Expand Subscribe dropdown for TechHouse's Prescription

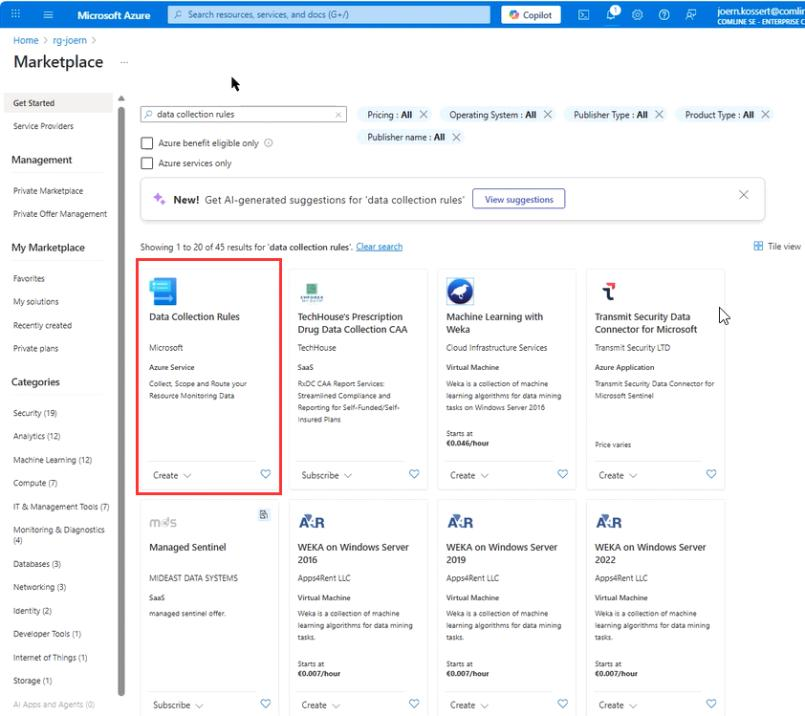(x=327, y=475)
